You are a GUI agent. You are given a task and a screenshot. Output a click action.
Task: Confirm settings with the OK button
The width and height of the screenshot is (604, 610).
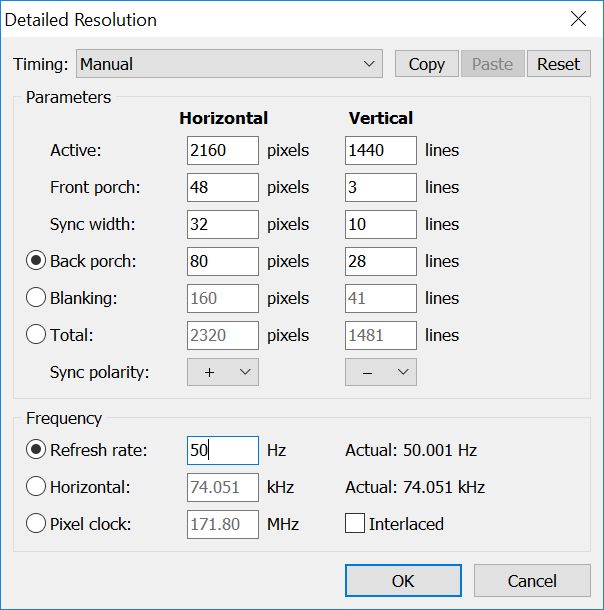click(x=403, y=581)
